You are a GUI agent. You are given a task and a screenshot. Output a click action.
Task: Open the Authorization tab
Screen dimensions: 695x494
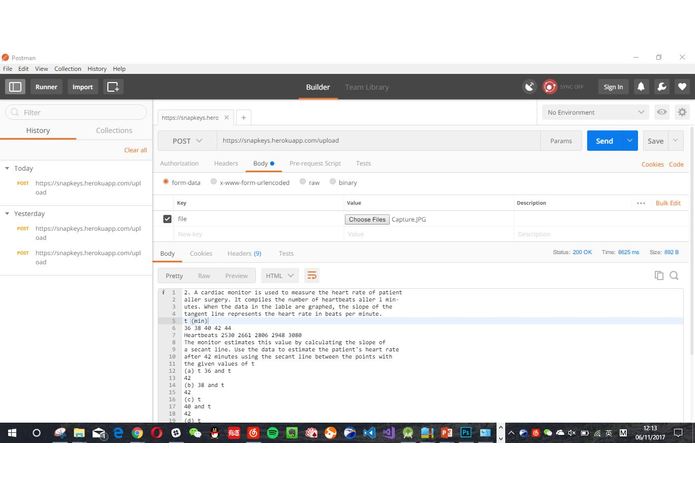coord(179,163)
